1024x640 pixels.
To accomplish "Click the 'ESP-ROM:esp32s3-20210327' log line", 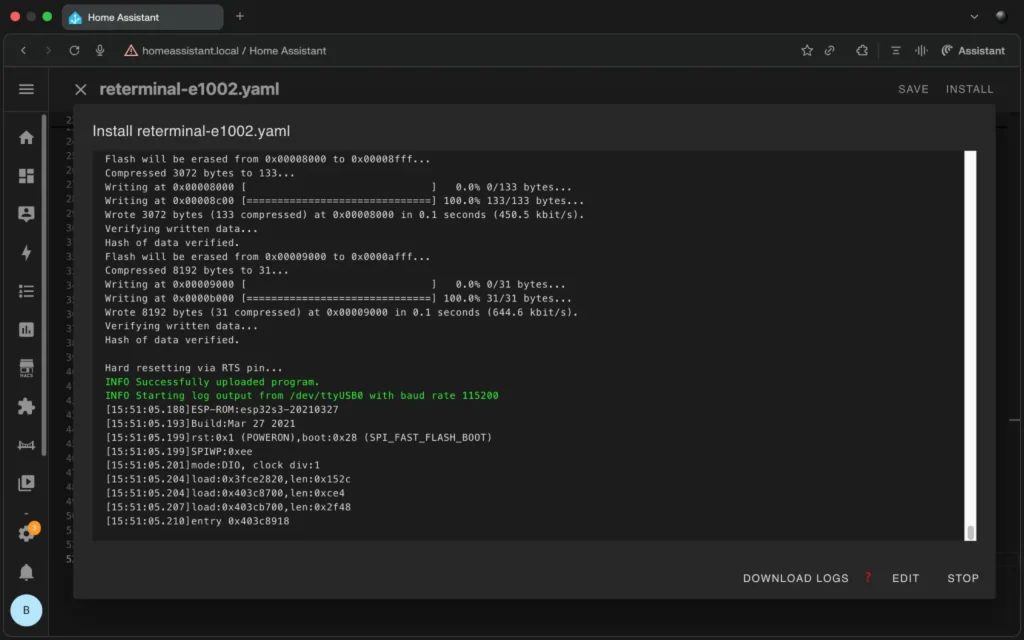I will pos(222,409).
